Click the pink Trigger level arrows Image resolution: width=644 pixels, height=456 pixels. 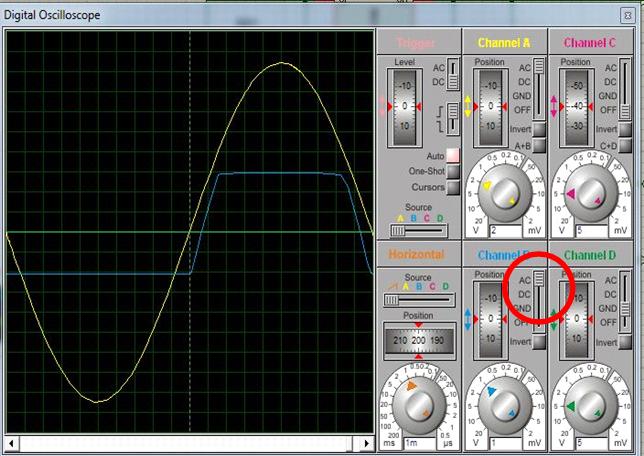coord(382,106)
